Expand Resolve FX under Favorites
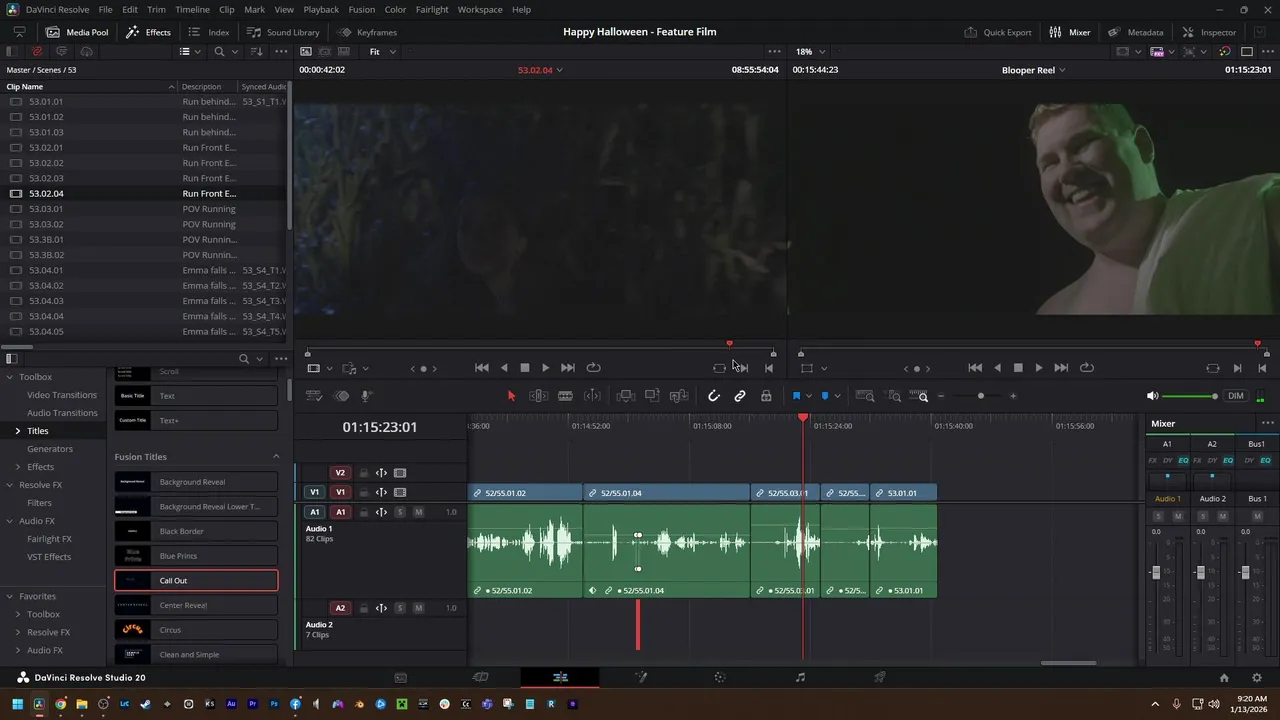This screenshot has width=1280, height=720. [x=17, y=632]
